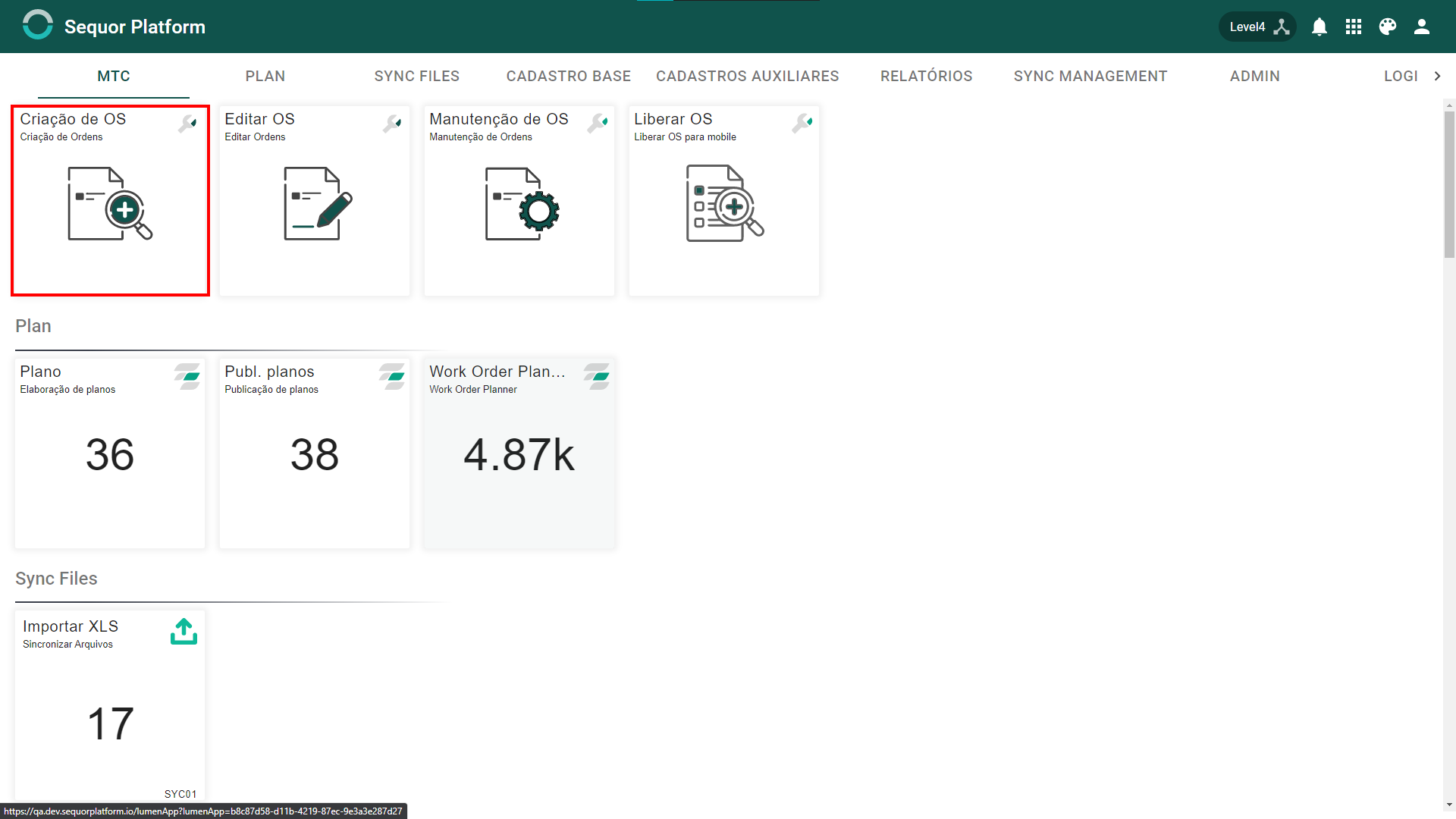1456x819 pixels.
Task: Click the 'Publicação de planos' subtitle
Action: (271, 390)
